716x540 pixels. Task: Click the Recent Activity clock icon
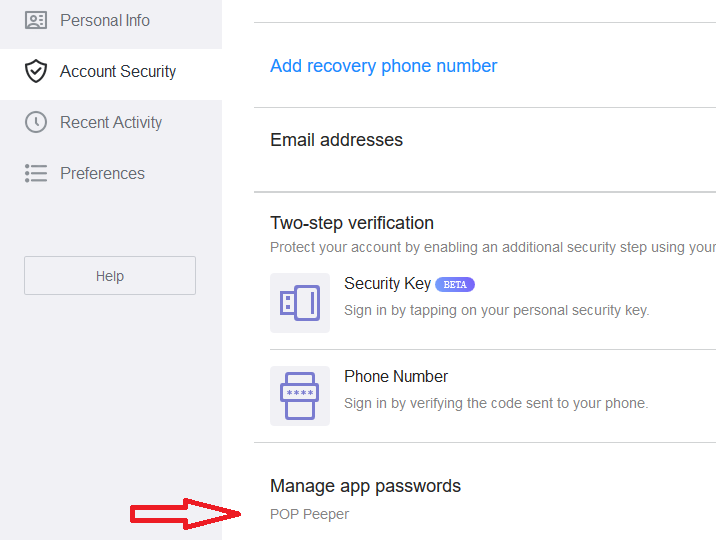click(x=36, y=122)
